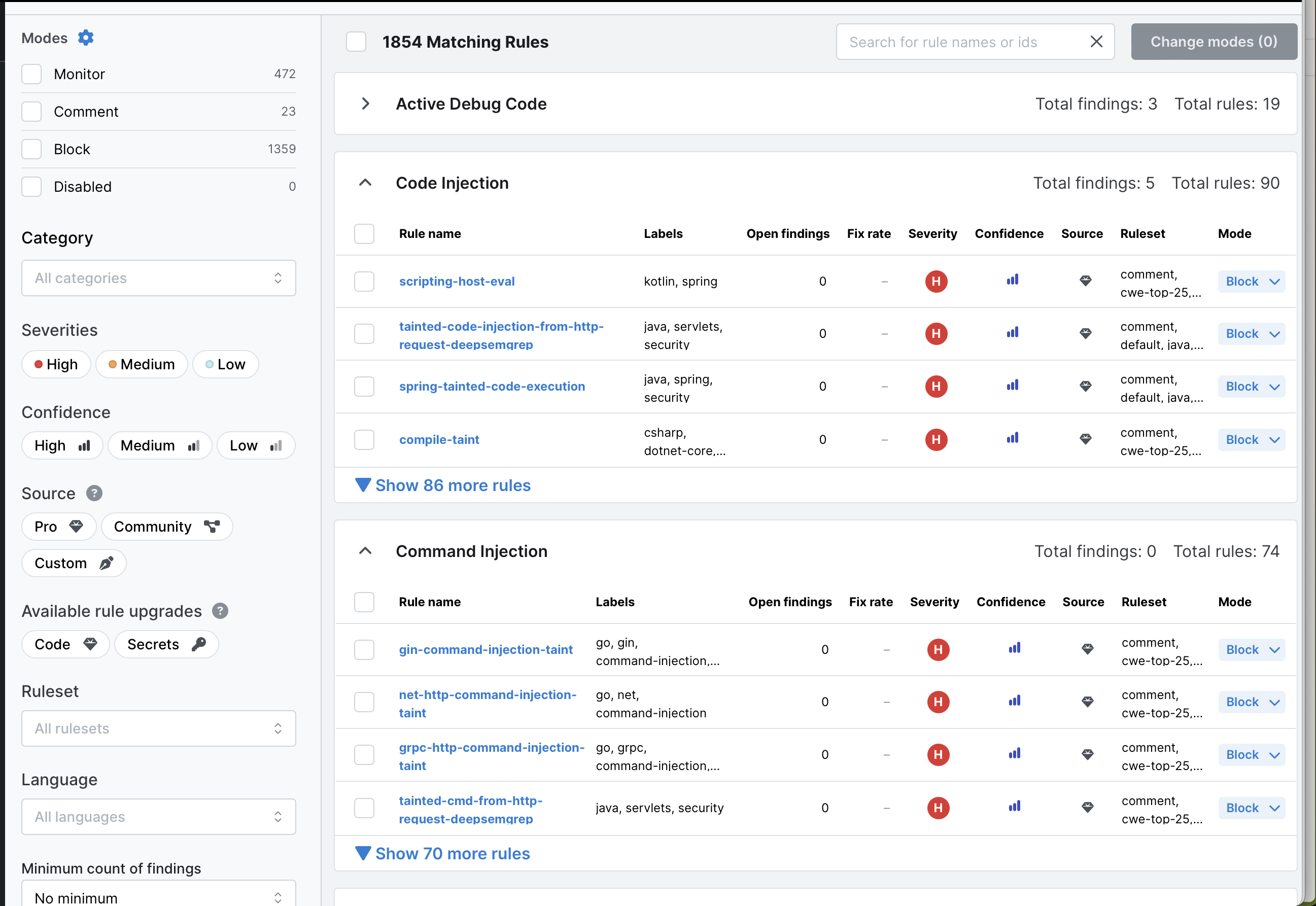Enable the Monitor mode checkbox

click(32, 75)
